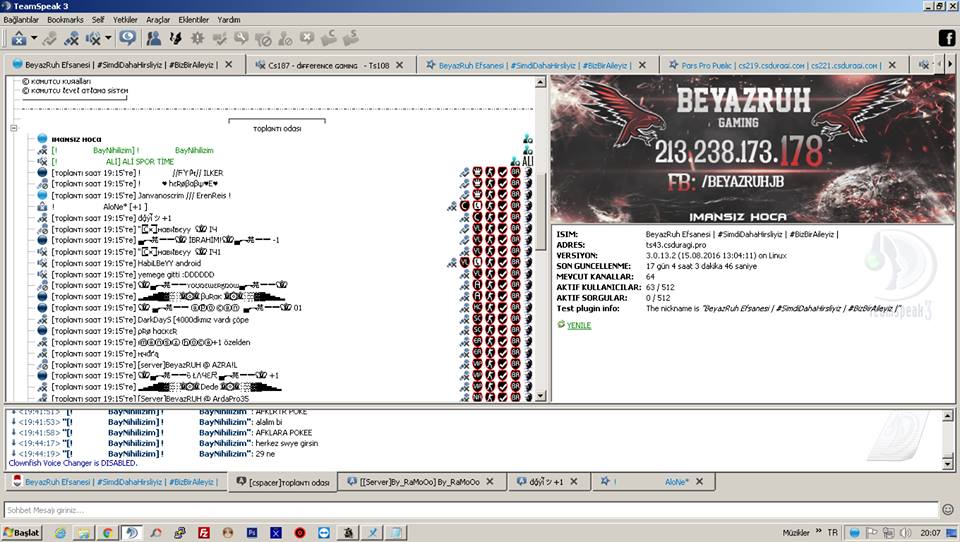Viewport: 960px width, 542px height.
Task: Click the BeyazRuh Gaming banner image
Action: [752, 149]
